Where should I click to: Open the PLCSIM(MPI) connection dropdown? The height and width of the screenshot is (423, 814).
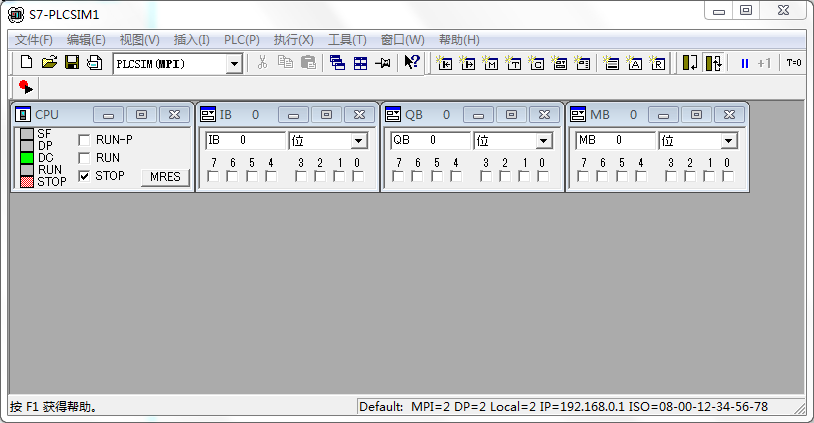click(x=234, y=64)
